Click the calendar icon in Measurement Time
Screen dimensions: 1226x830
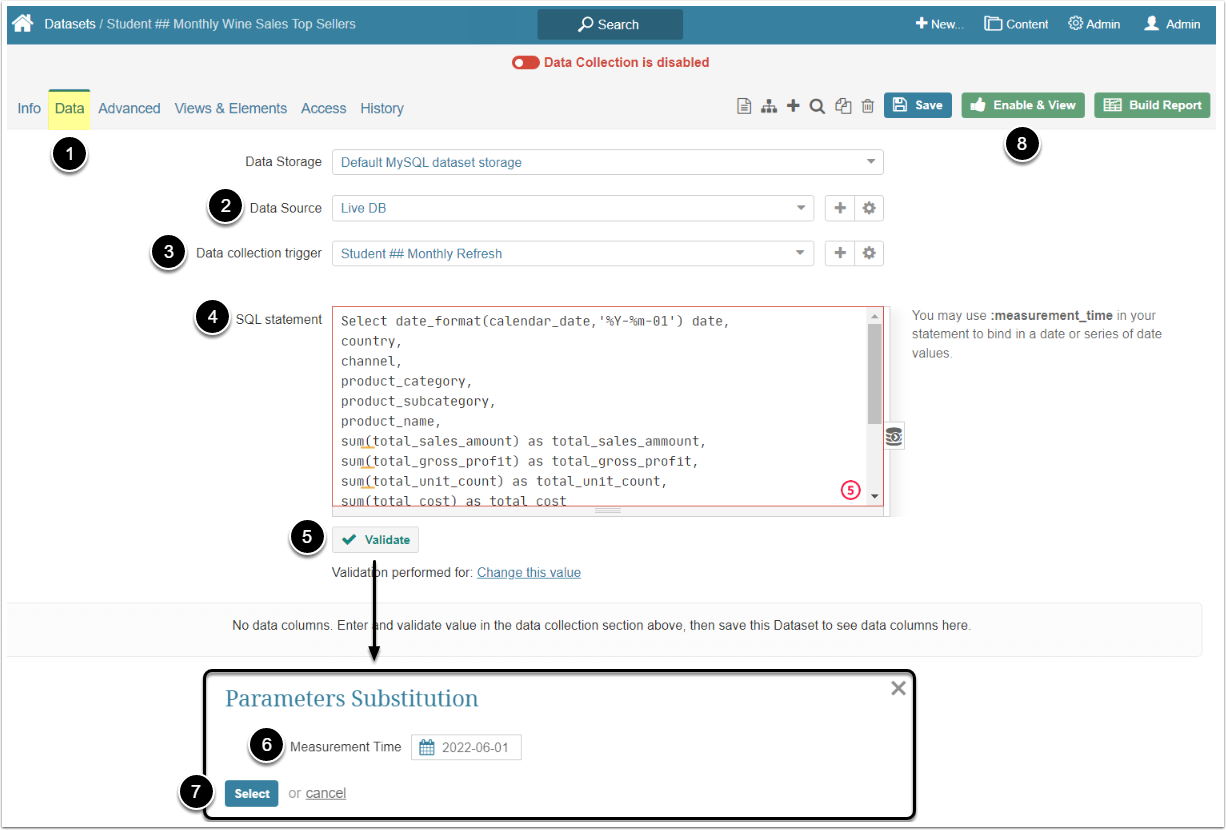click(427, 748)
